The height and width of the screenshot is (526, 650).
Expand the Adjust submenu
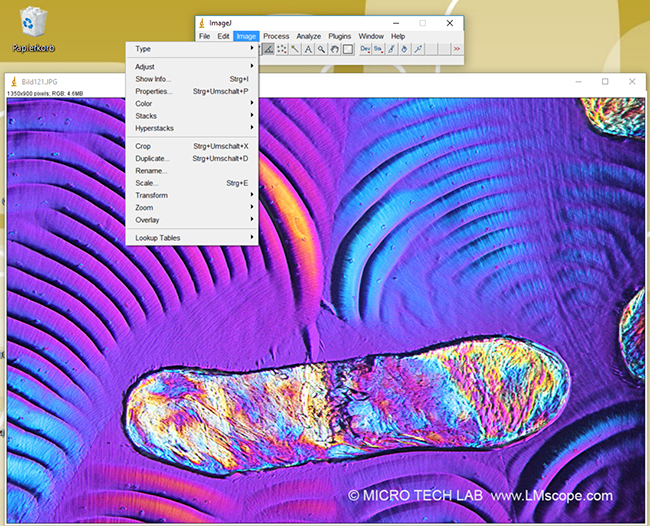click(x=192, y=67)
